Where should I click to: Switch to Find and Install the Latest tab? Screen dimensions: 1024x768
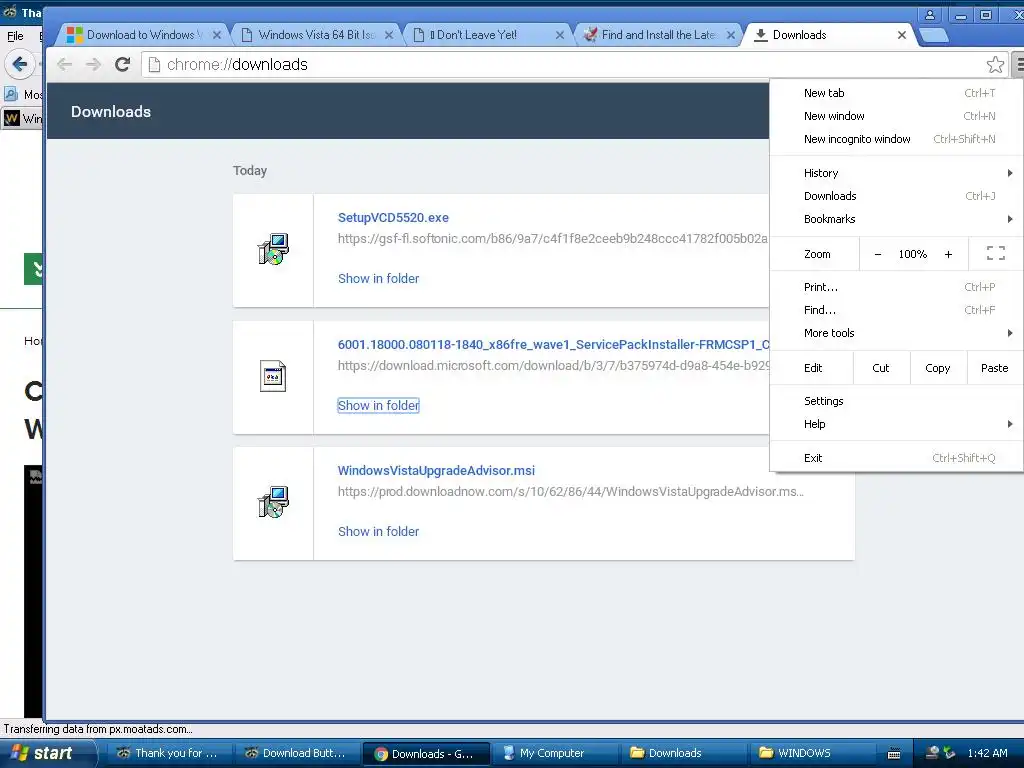point(656,35)
